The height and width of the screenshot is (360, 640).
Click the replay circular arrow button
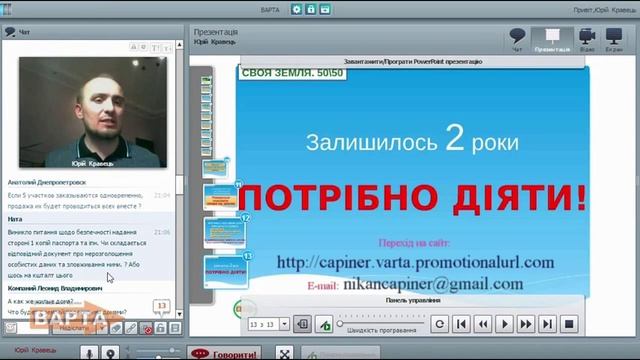pos(440,324)
